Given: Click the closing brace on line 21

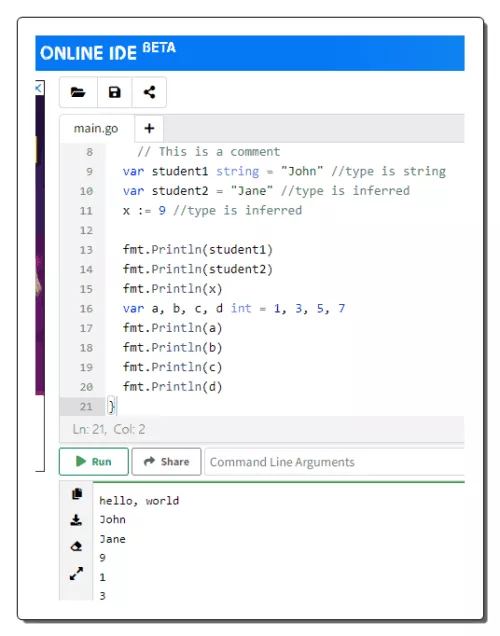Looking at the screenshot, I should [x=112, y=406].
